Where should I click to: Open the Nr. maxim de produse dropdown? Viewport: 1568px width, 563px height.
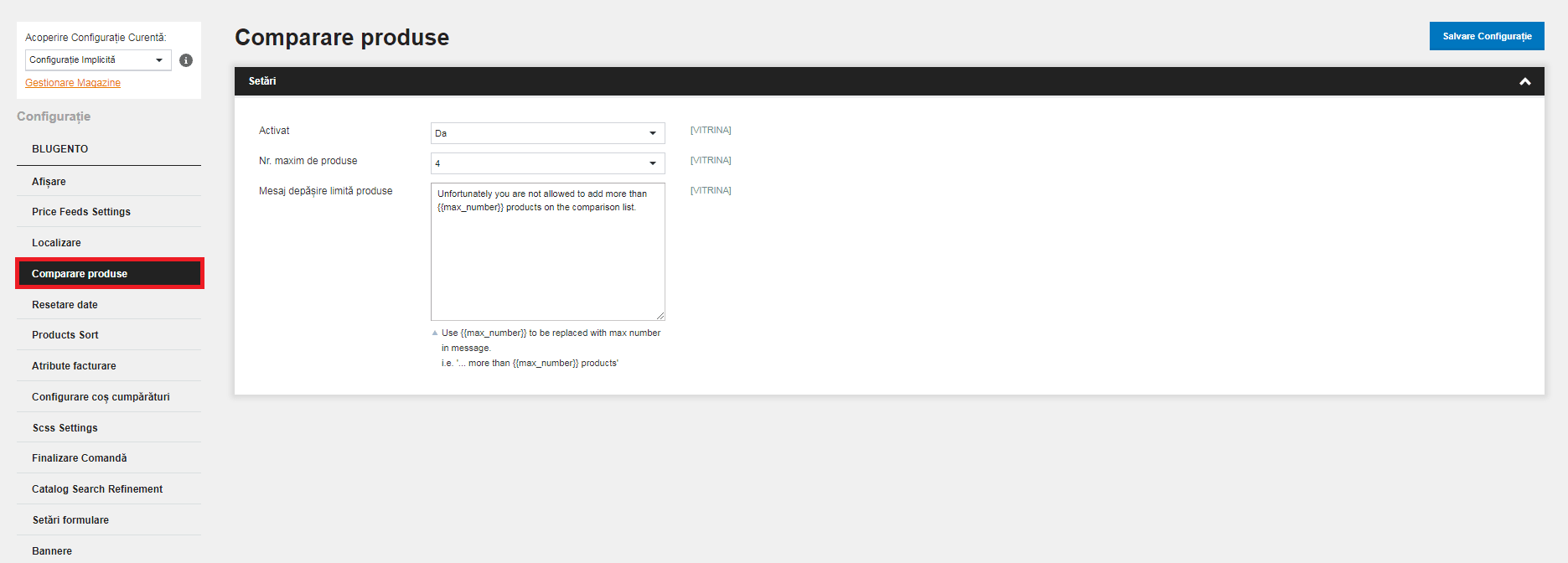point(548,163)
